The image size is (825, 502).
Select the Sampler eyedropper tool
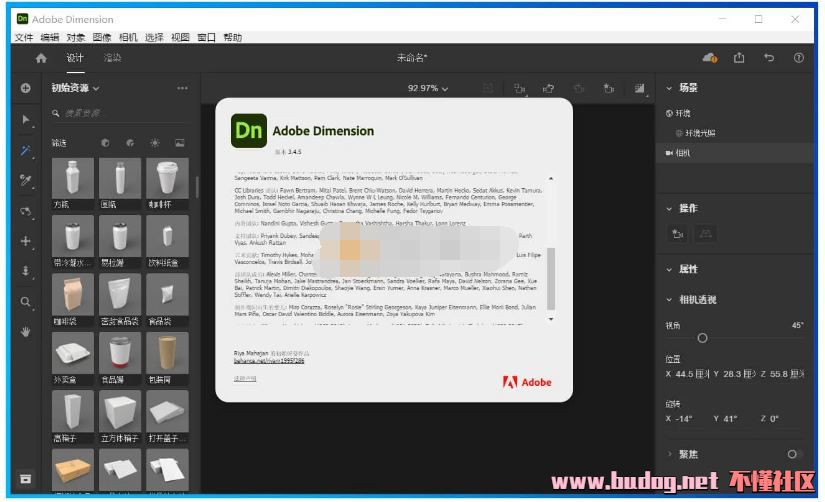[x=25, y=180]
